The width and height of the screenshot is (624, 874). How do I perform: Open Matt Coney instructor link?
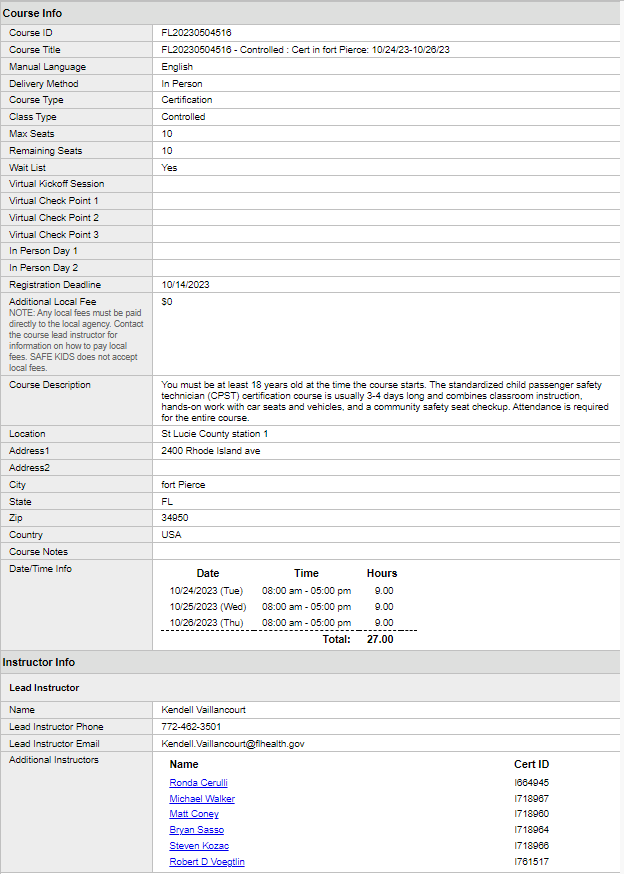(194, 814)
